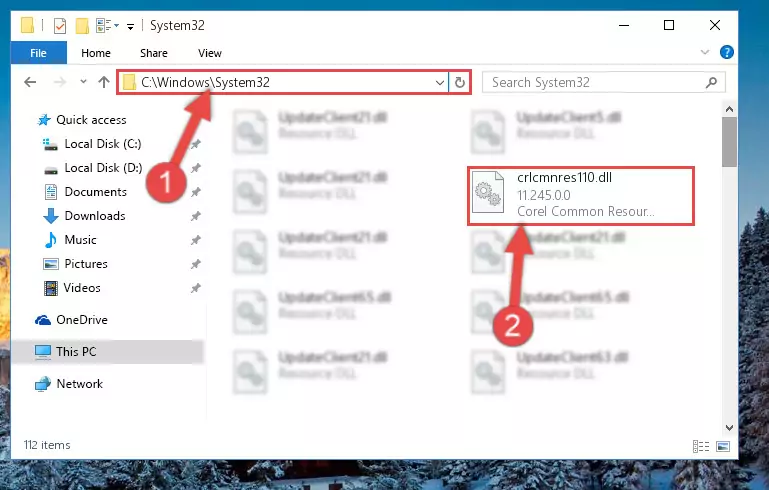This screenshot has width=769, height=490.
Task: Go forward with the Forward arrow
Action: (x=60, y=82)
